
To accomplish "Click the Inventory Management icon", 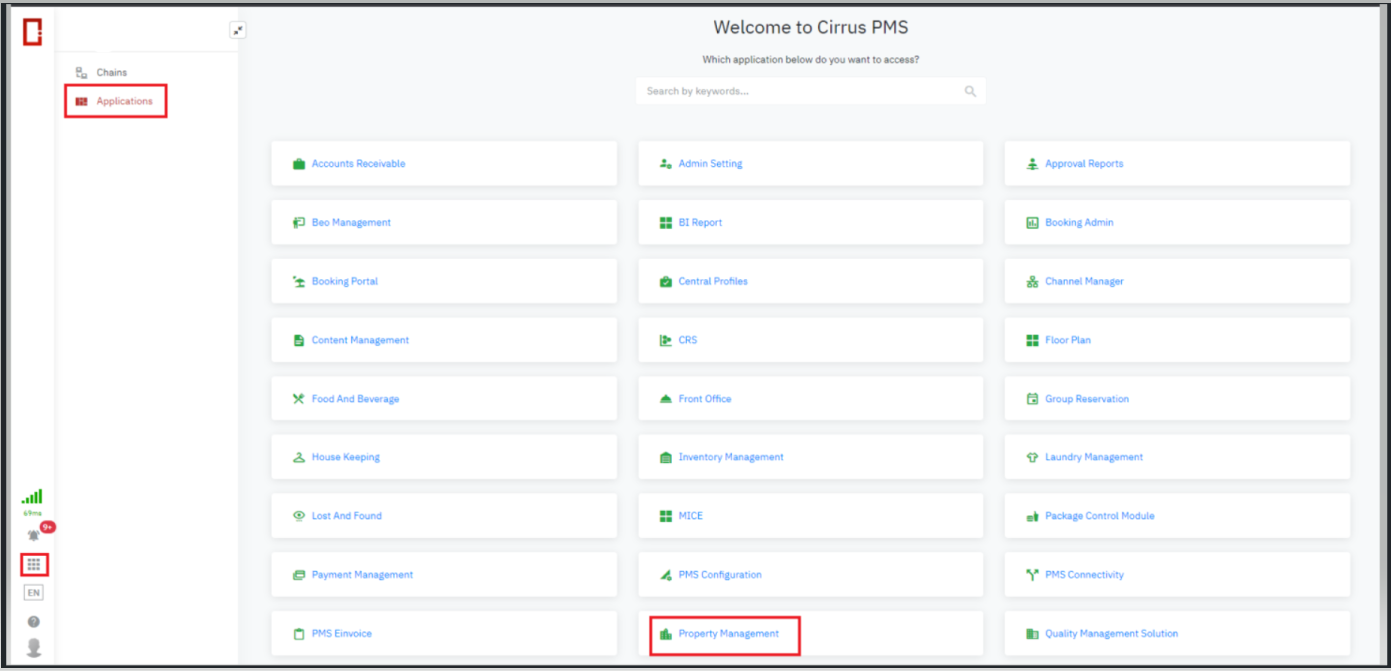I will [666, 457].
